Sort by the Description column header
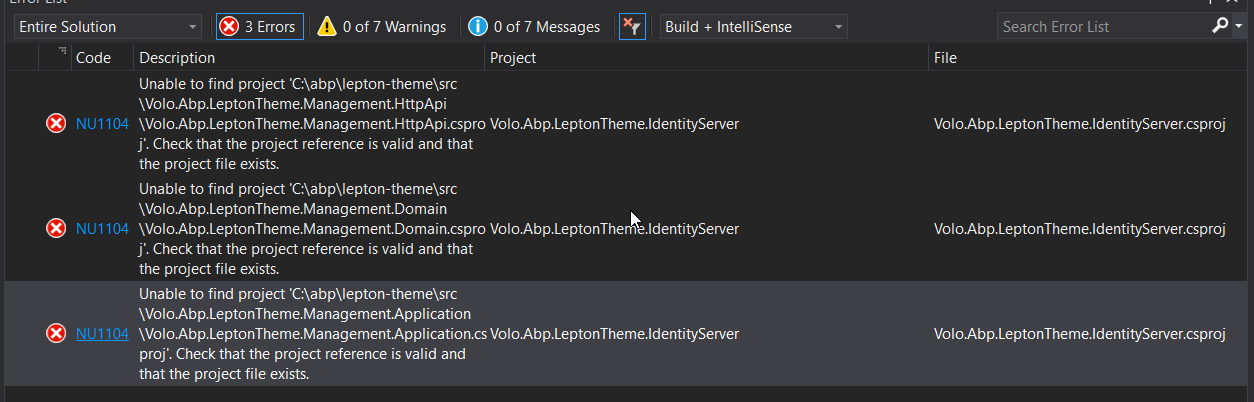 (x=177, y=58)
